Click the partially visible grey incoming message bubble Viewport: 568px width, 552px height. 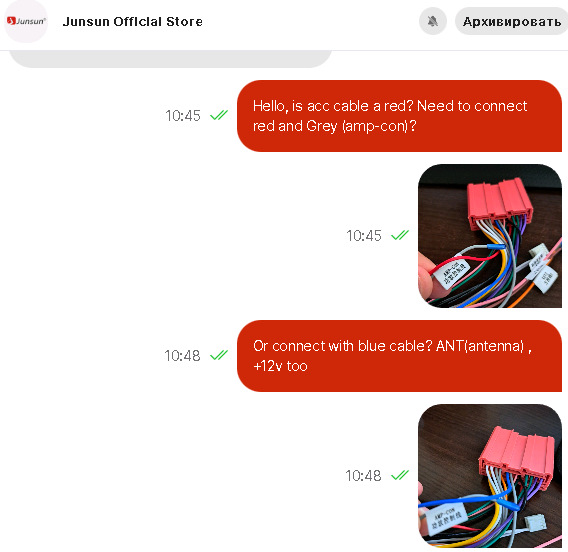[170, 59]
